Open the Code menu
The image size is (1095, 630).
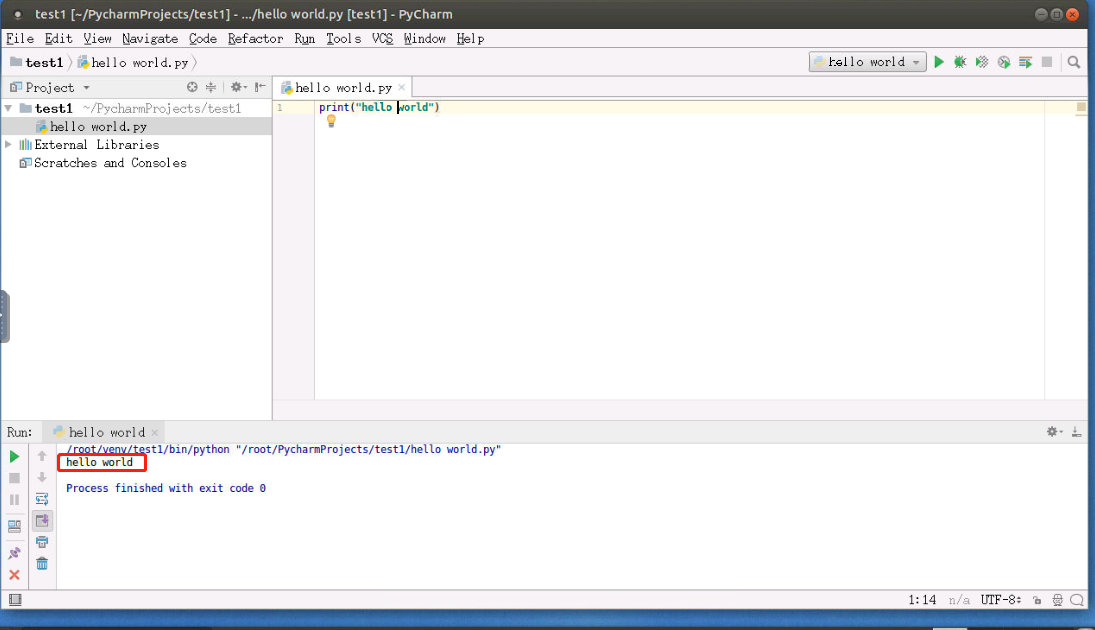[x=203, y=38]
